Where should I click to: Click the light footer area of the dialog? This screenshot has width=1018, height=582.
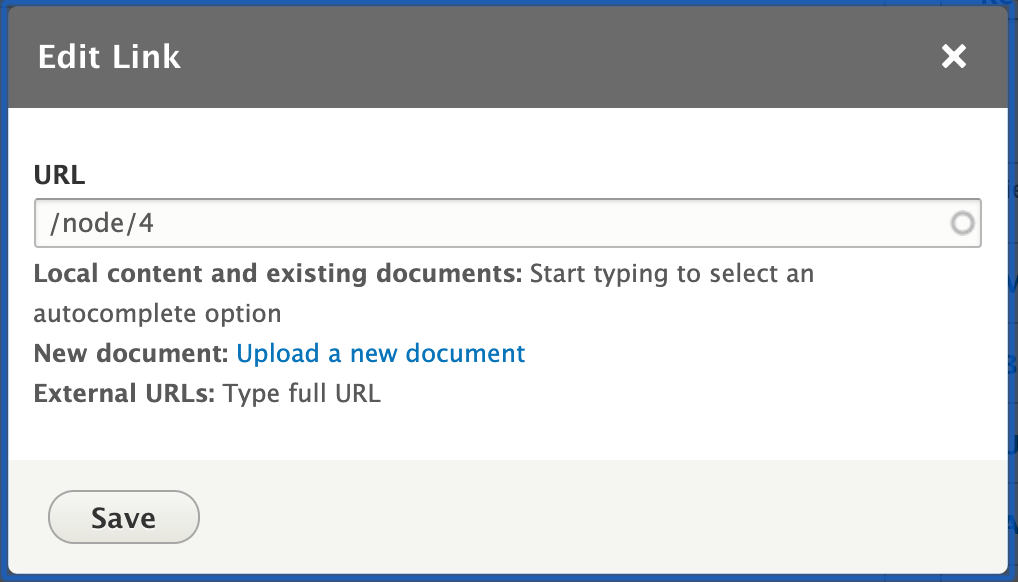(600, 517)
